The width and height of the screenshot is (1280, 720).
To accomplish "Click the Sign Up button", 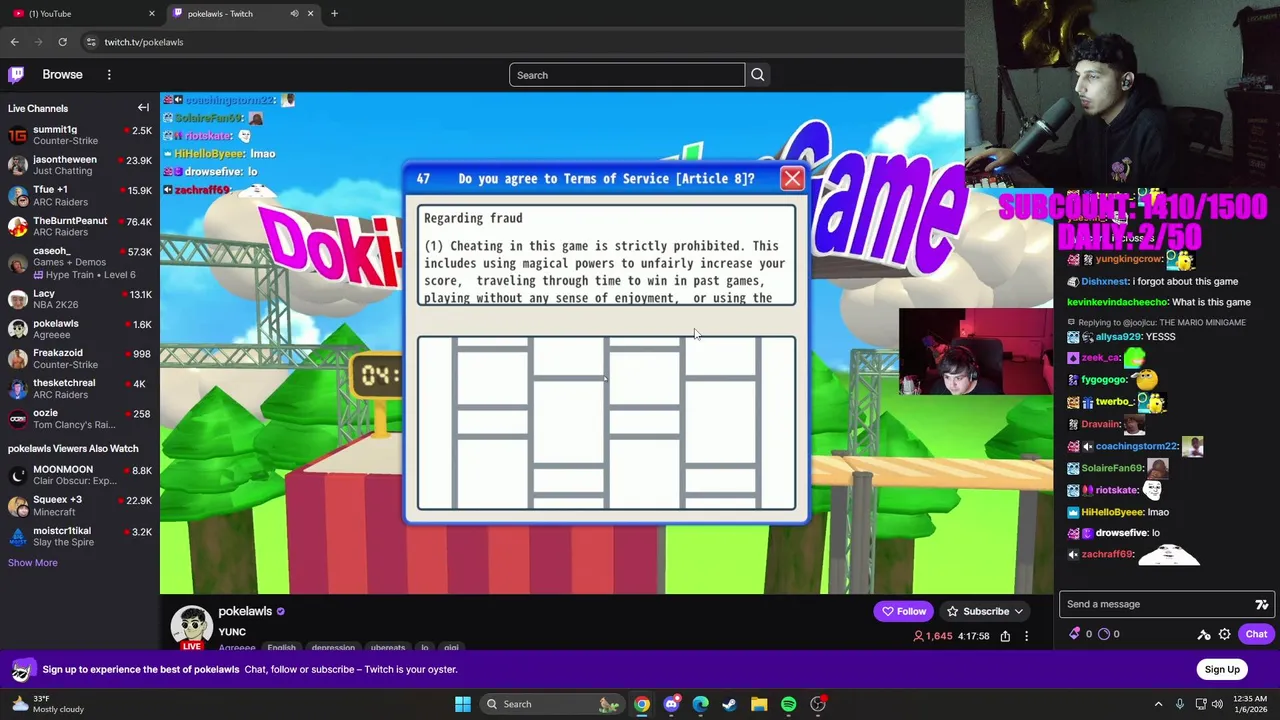I will (1222, 670).
